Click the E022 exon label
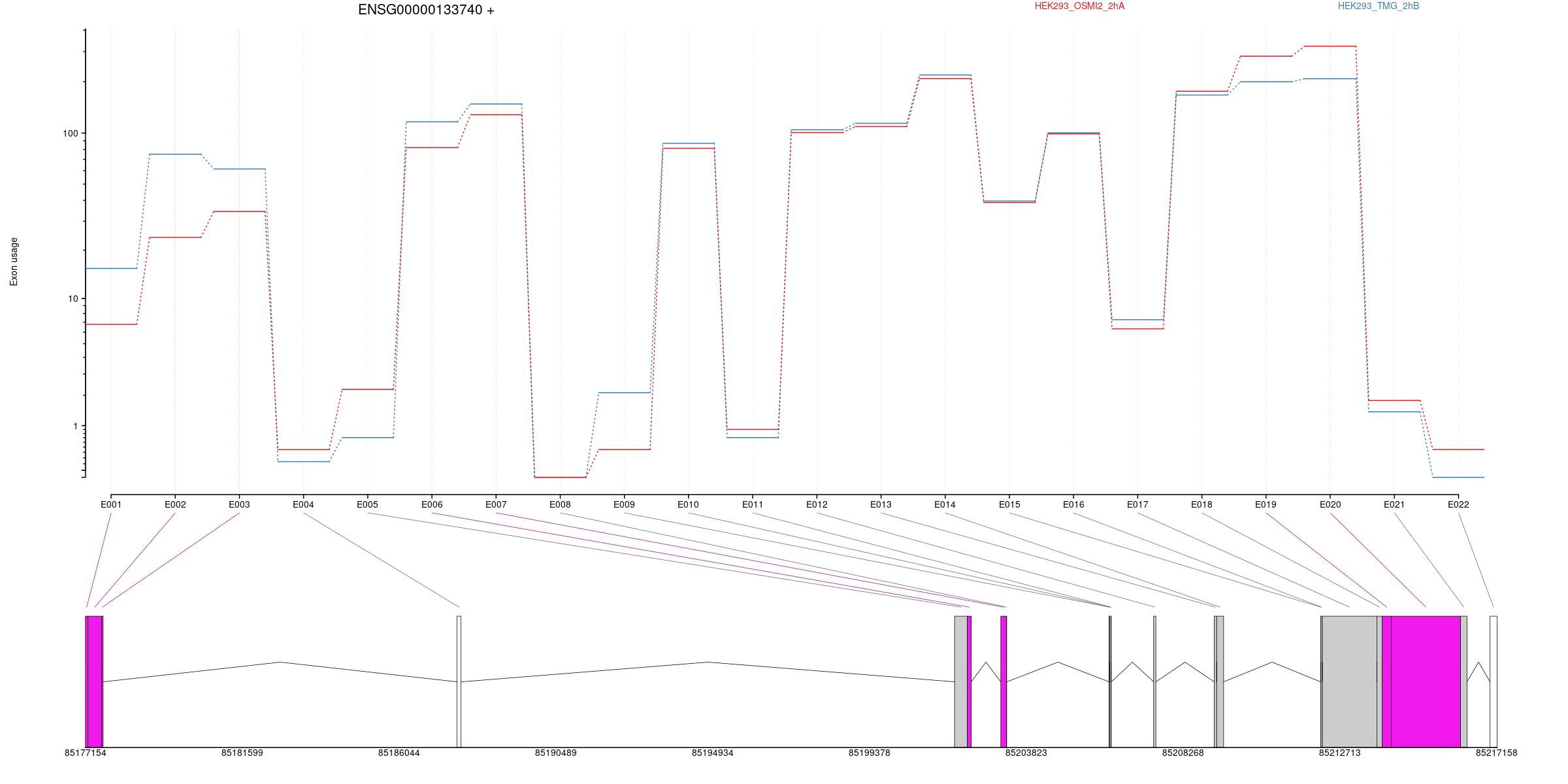Image resolution: width=1568 pixels, height=784 pixels. (1458, 504)
